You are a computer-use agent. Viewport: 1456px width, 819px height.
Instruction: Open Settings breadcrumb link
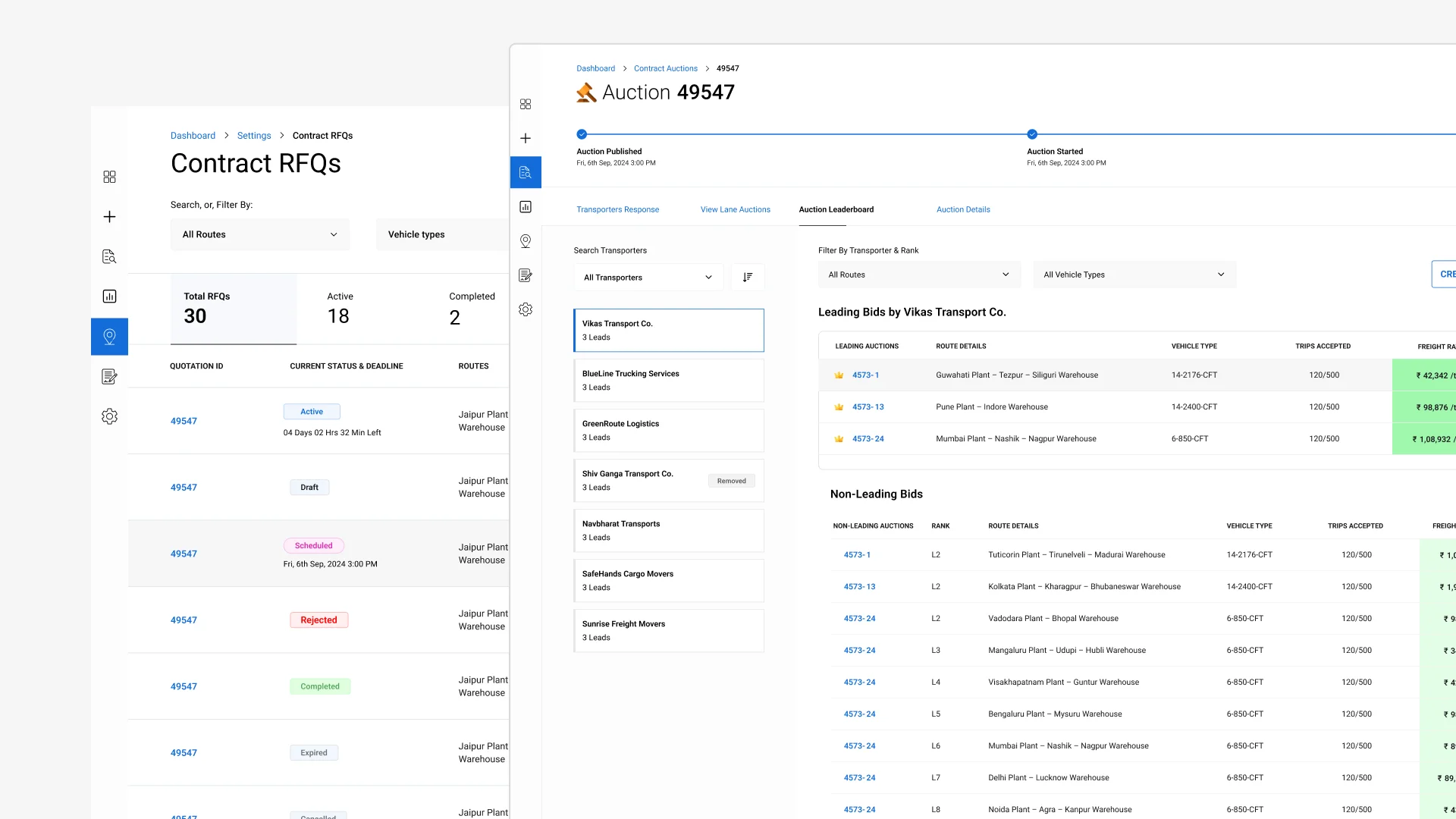[254, 136]
